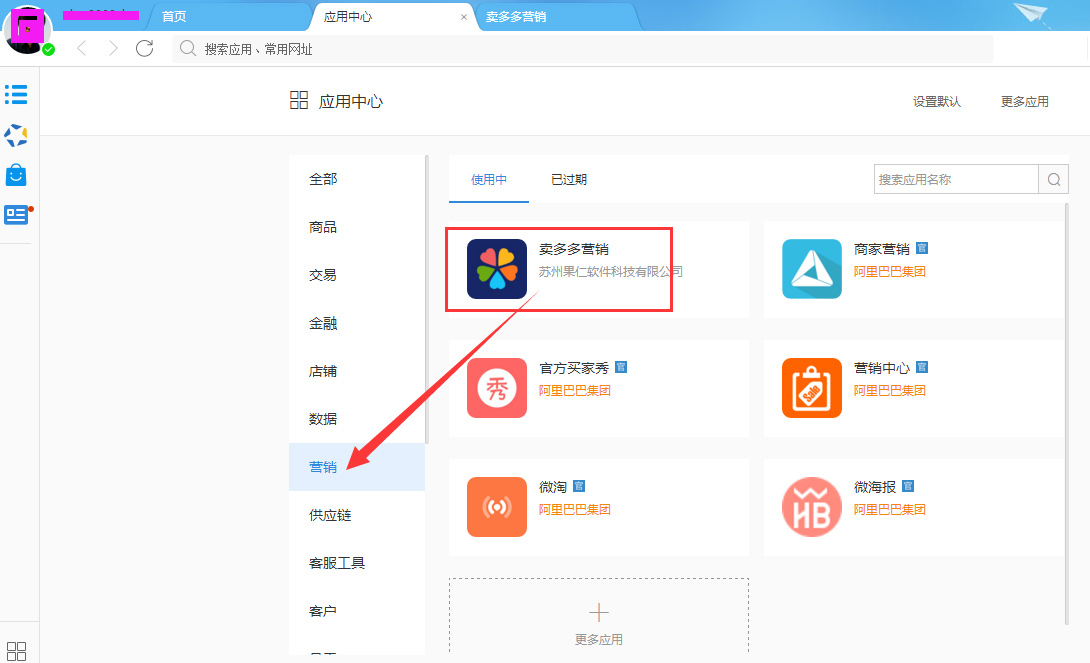This screenshot has height=663, width=1090.
Task: Click 苏州果仁软件科技有限公司 text
Action: [x=610, y=272]
